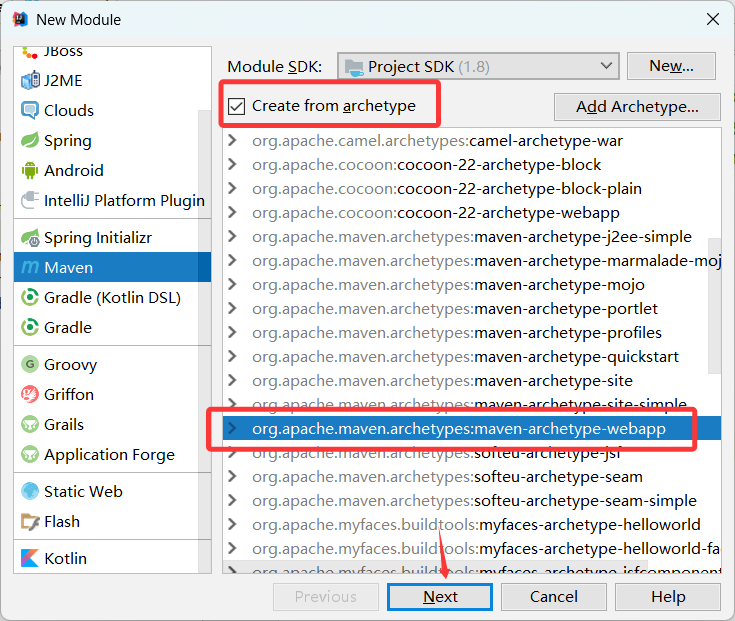Click the archetype list vertical scrollbar

tap(714, 306)
